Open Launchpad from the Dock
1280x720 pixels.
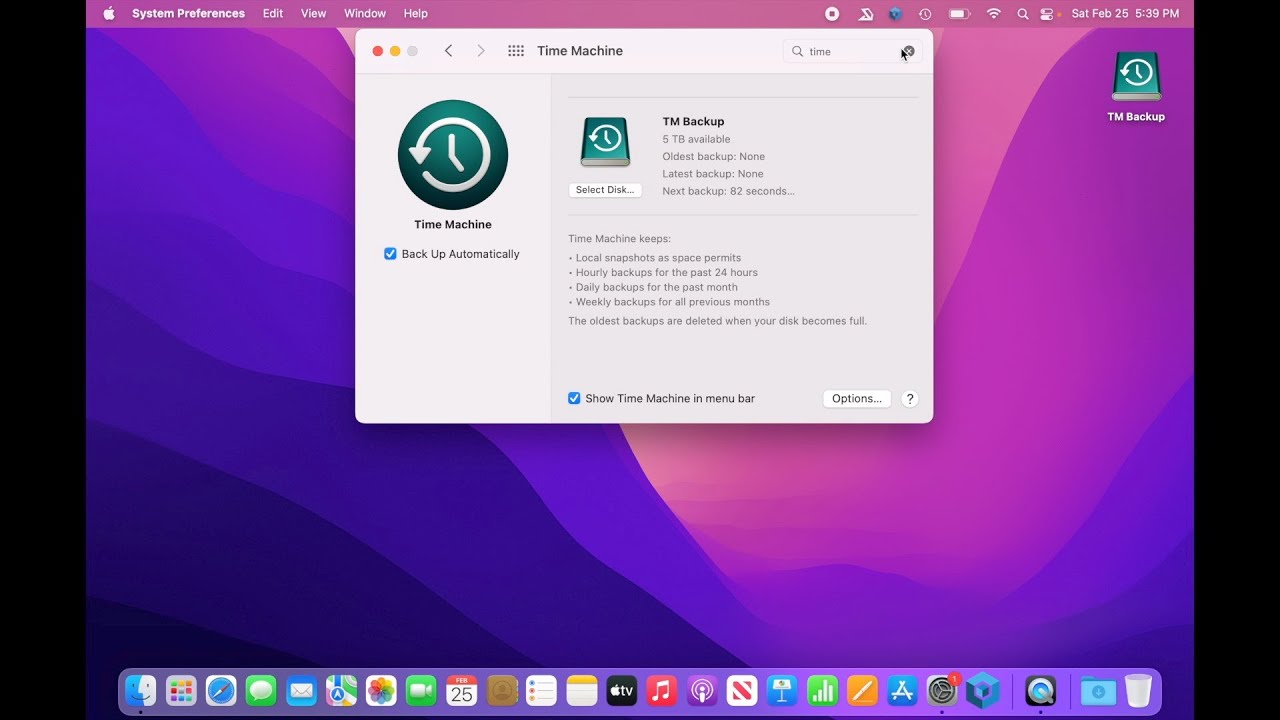pos(181,690)
